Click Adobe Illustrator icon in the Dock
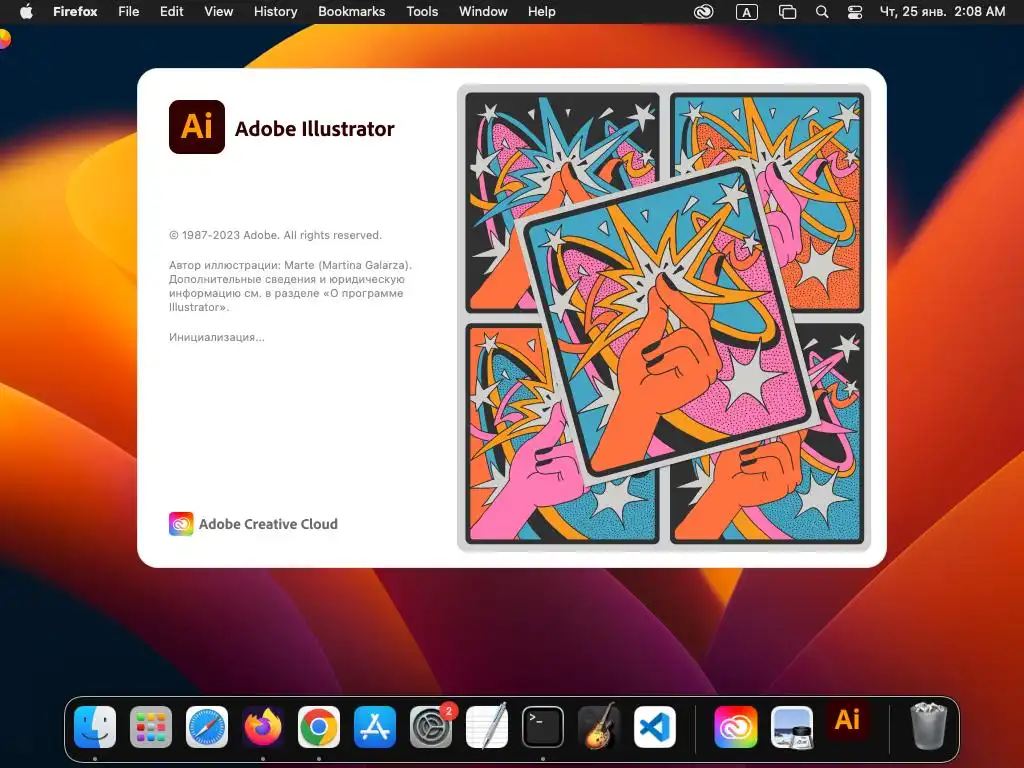1024x768 pixels. [847, 720]
